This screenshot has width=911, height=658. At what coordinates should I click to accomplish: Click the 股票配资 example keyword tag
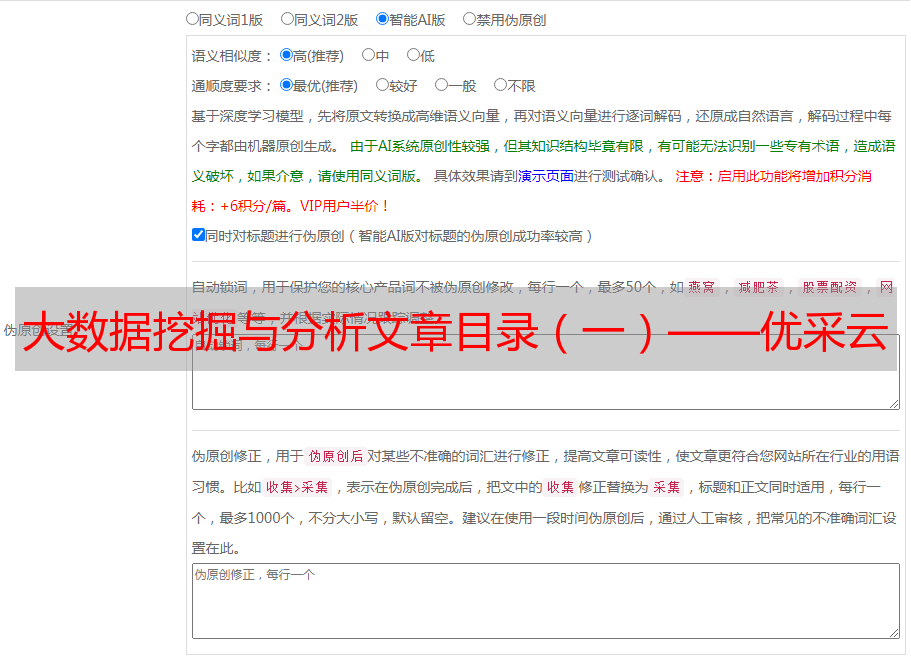[x=830, y=287]
